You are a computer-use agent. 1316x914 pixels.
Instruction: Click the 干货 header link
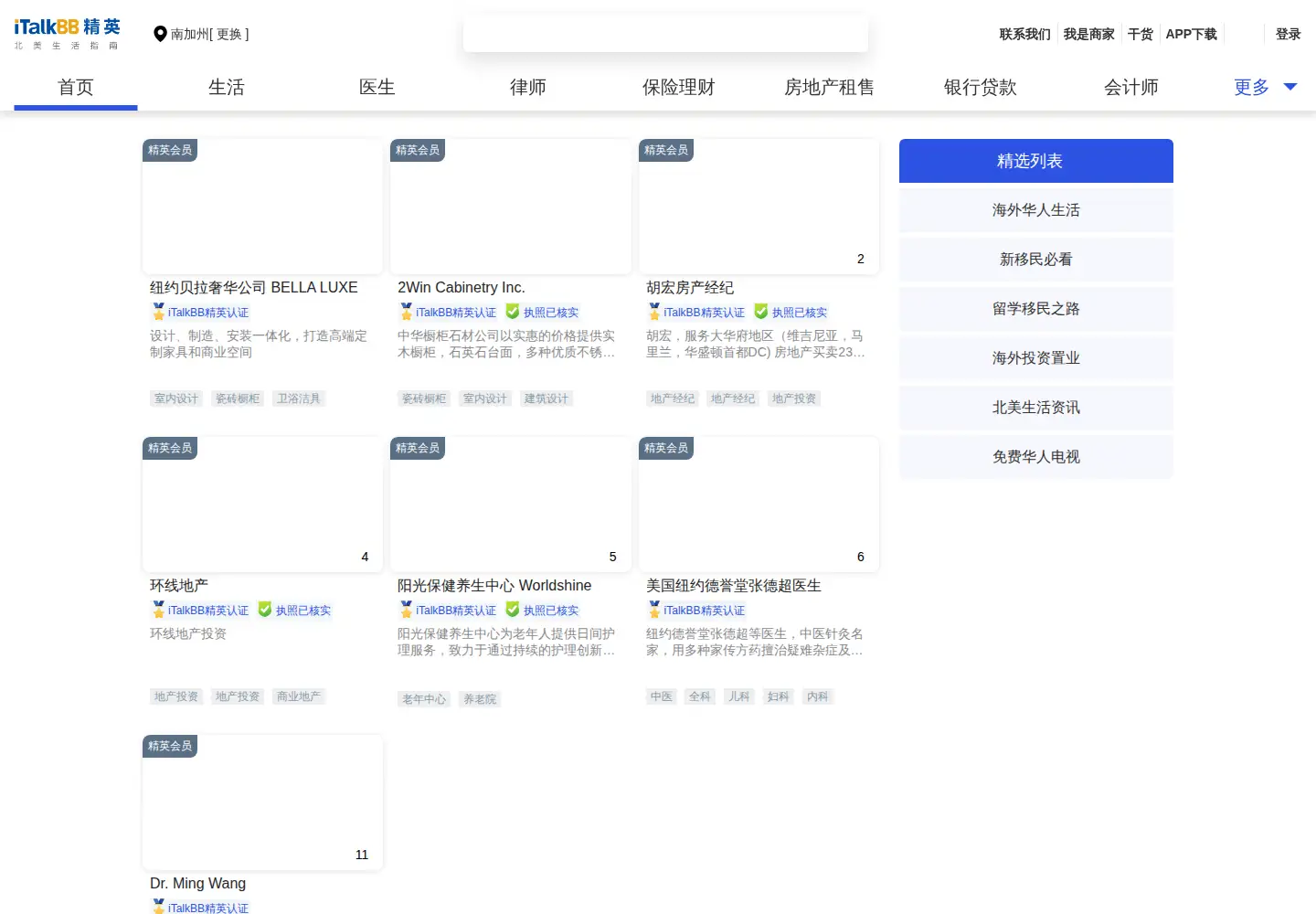pos(1140,34)
